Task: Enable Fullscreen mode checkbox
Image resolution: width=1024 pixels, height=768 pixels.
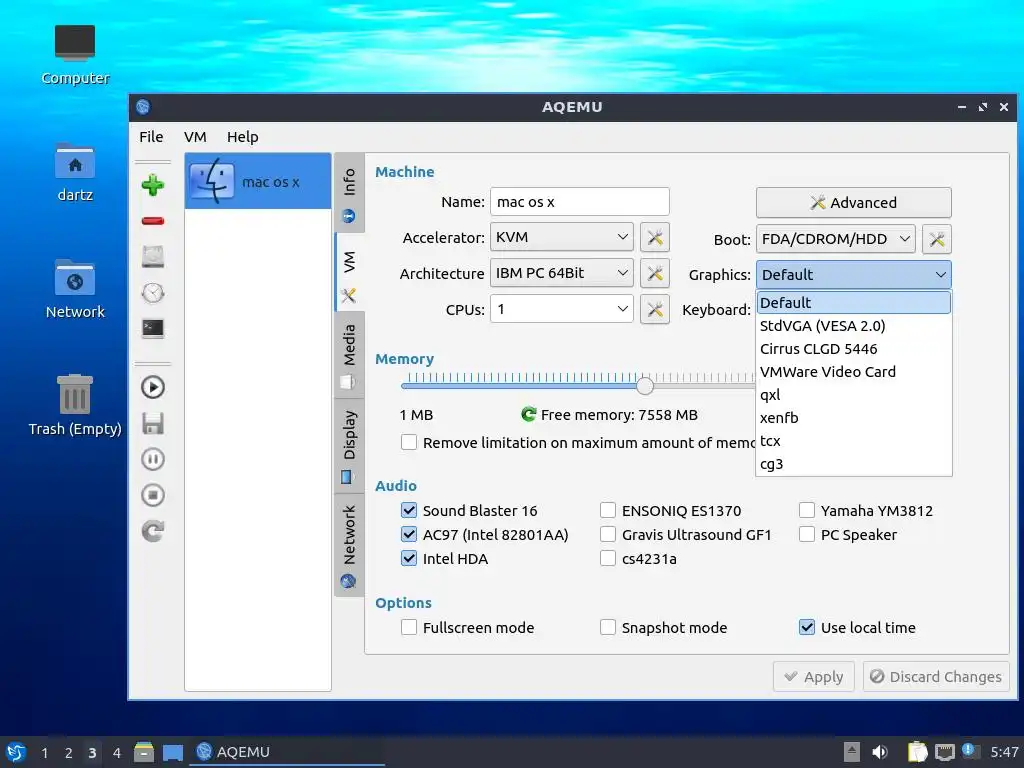Action: (409, 627)
